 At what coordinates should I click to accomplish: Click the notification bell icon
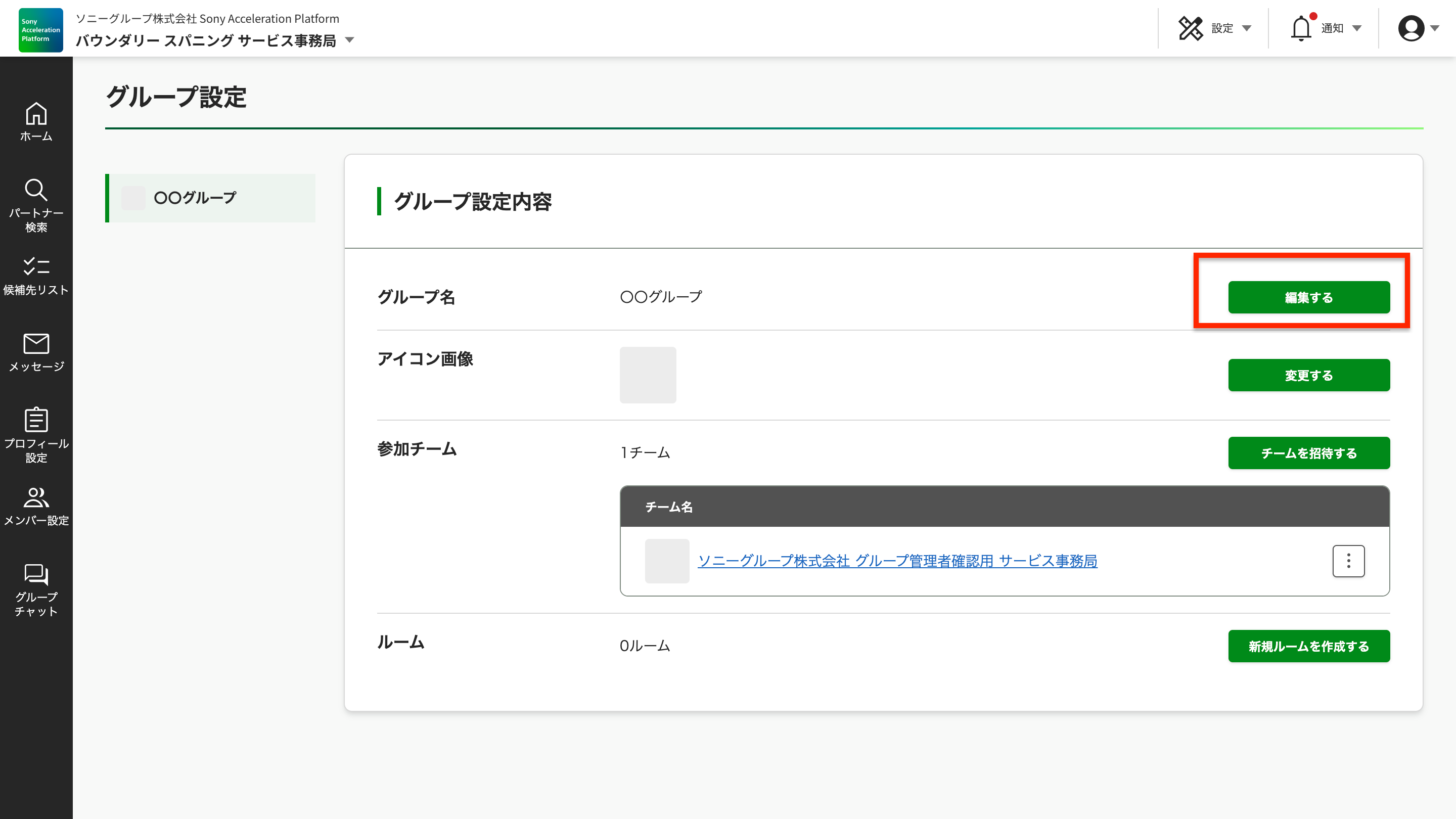pos(1301,28)
